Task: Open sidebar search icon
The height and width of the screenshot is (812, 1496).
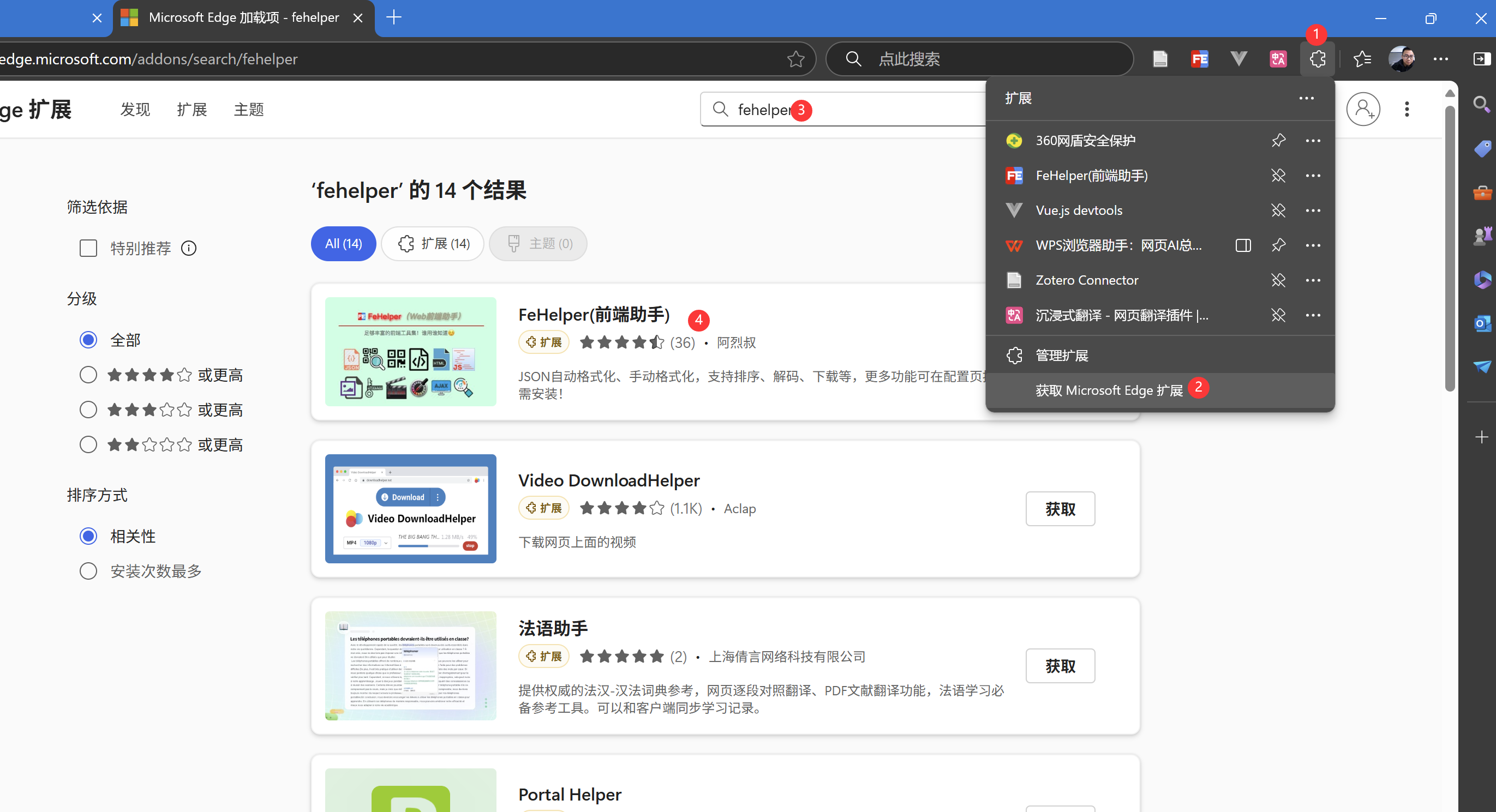Action: pyautogui.click(x=1481, y=105)
